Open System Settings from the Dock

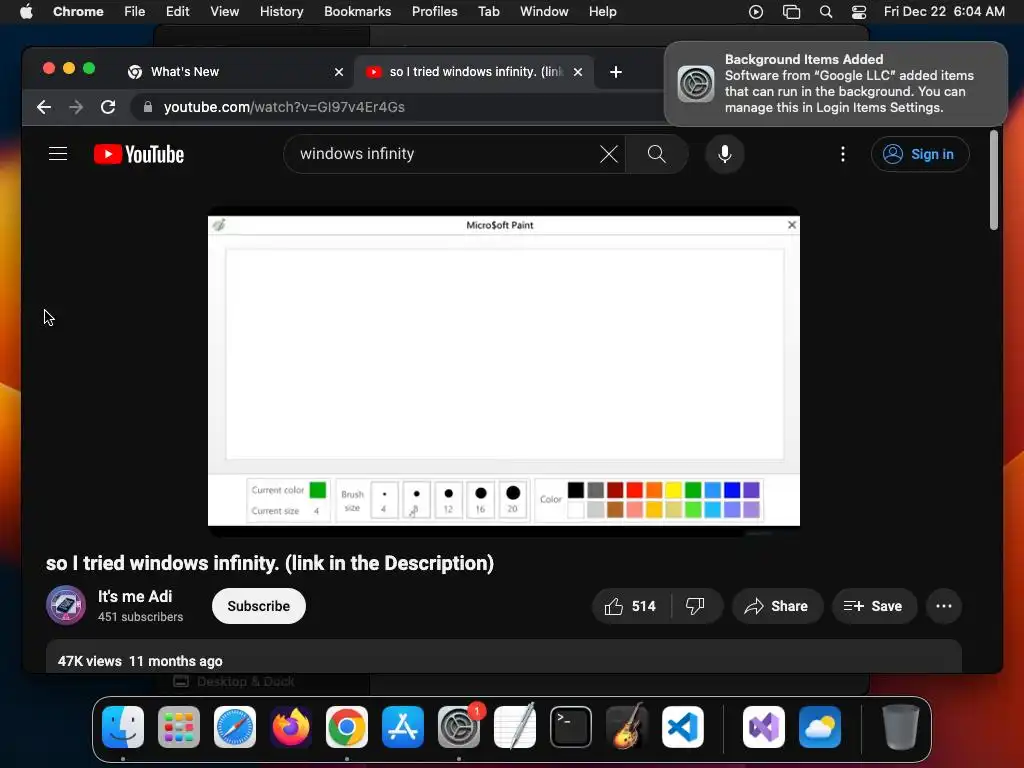(x=458, y=727)
